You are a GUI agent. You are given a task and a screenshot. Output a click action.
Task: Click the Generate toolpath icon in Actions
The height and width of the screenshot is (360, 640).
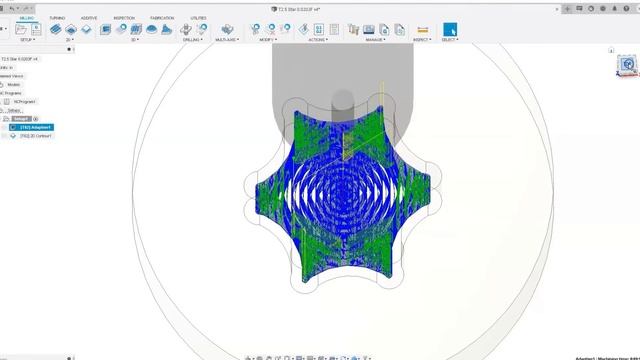304,29
